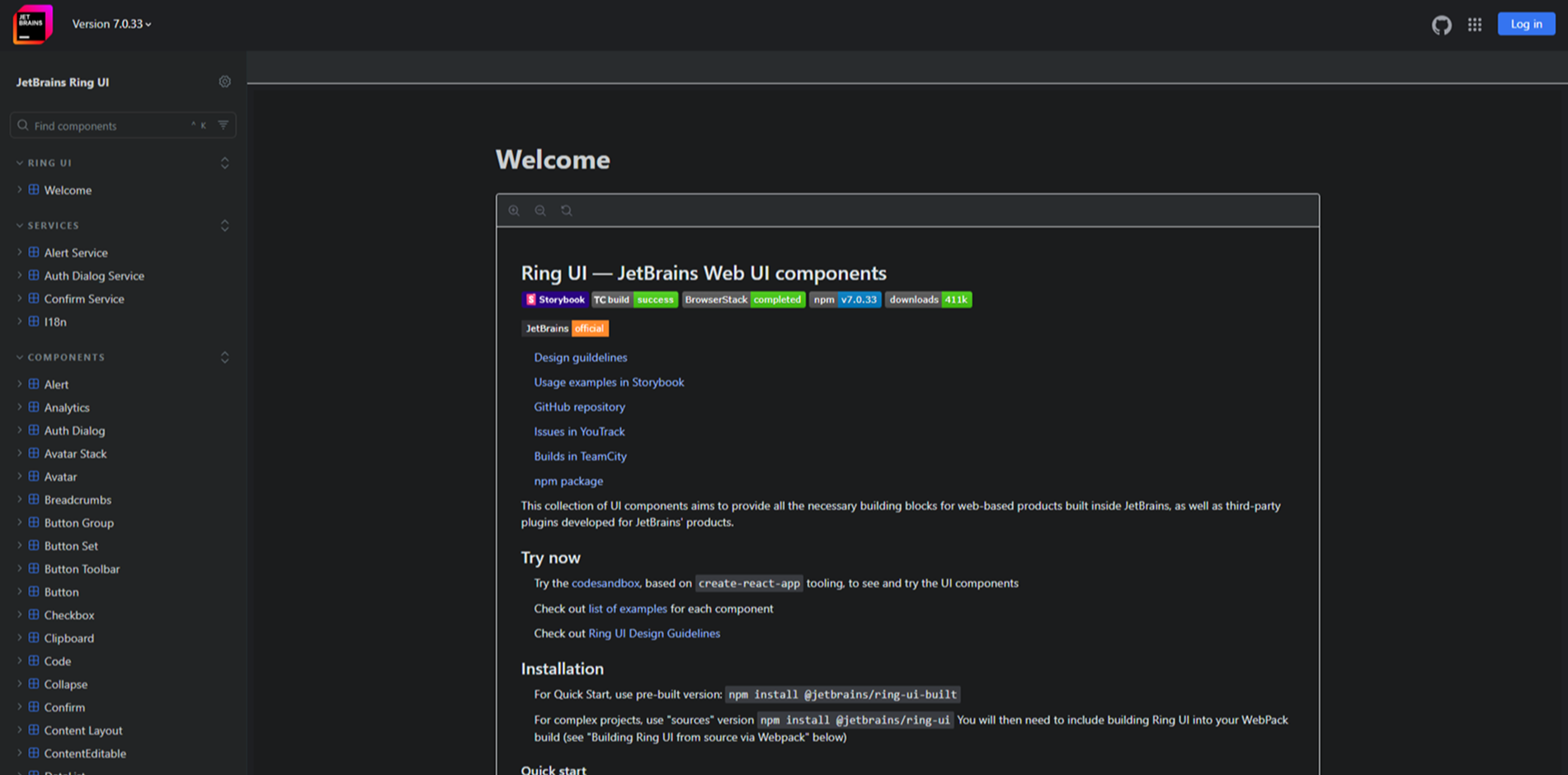1568x775 pixels.
Task: Click the create-react-app code snippet
Action: click(x=749, y=583)
